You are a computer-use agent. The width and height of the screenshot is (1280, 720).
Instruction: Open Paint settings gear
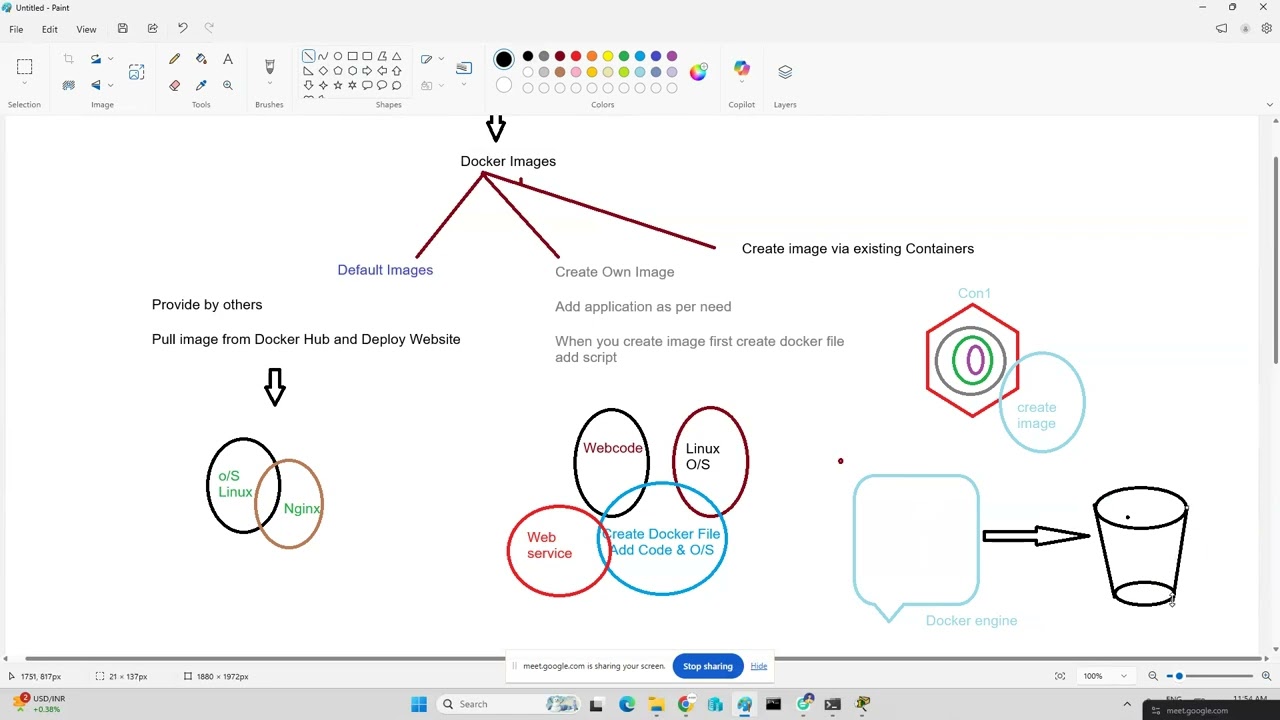click(1266, 29)
